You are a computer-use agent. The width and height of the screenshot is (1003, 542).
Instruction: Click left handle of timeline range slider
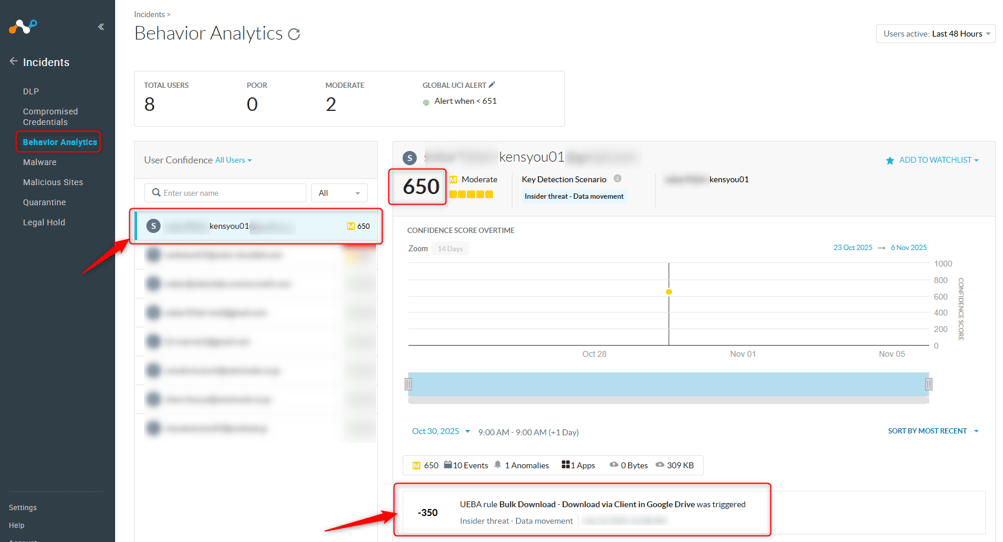tap(408, 384)
